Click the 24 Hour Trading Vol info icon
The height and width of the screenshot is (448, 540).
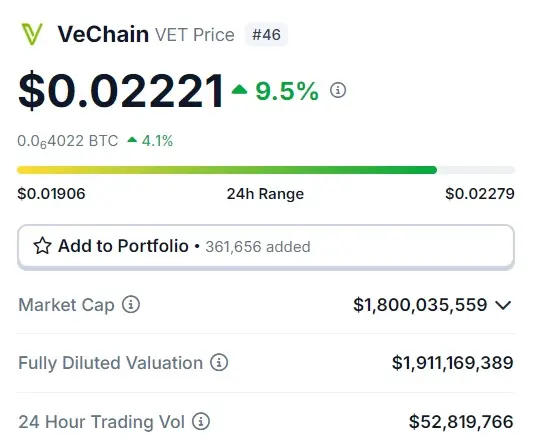pyautogui.click(x=201, y=421)
